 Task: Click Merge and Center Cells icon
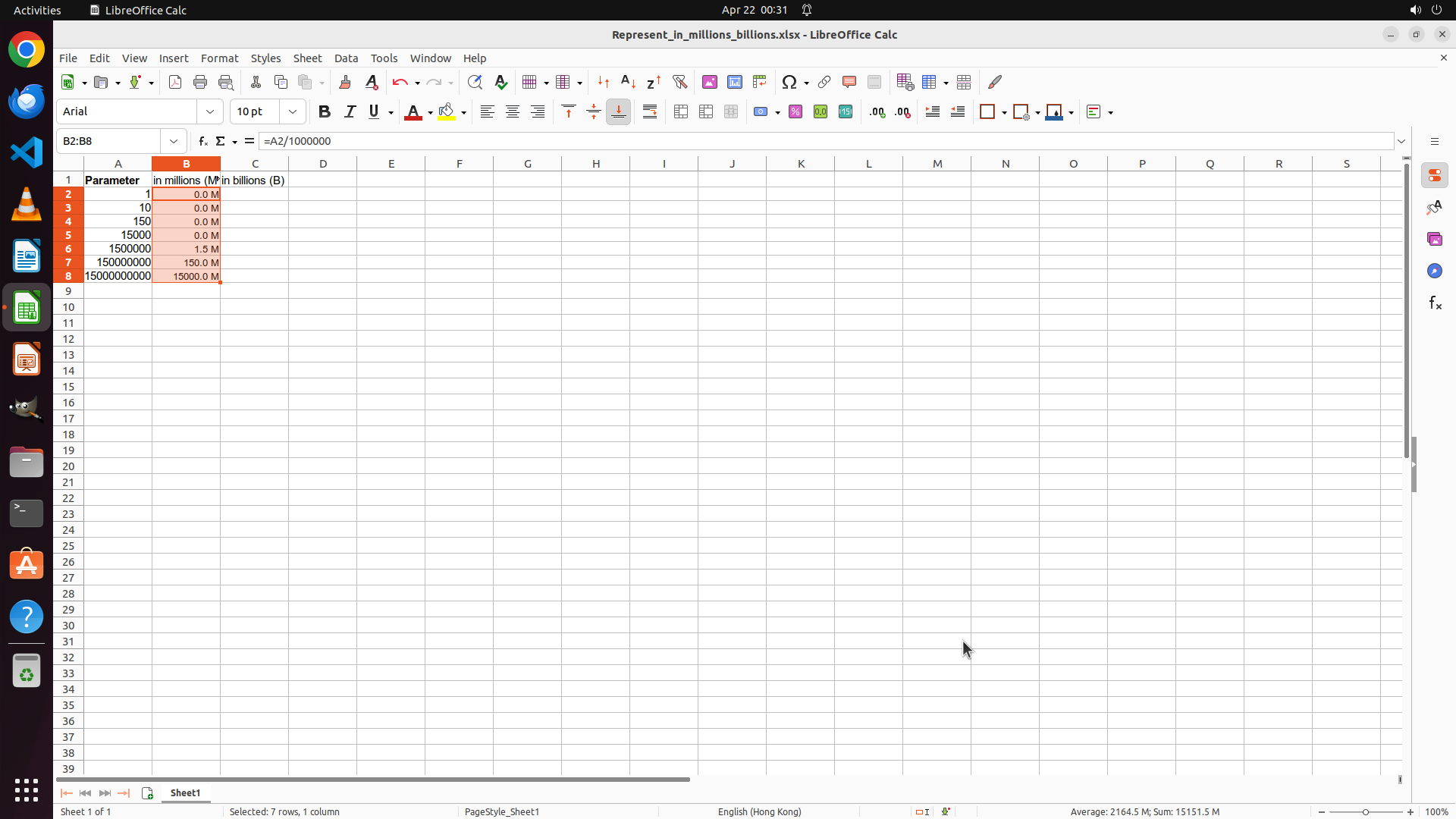pyautogui.click(x=681, y=112)
